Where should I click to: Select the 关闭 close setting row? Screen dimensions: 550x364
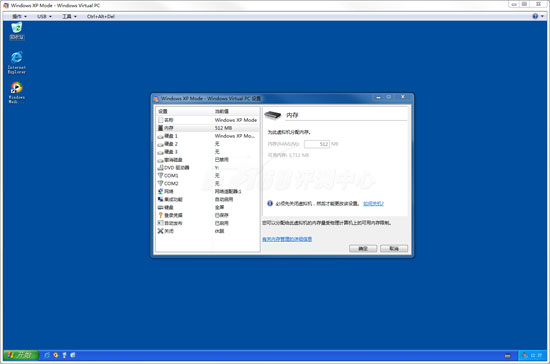[207, 231]
